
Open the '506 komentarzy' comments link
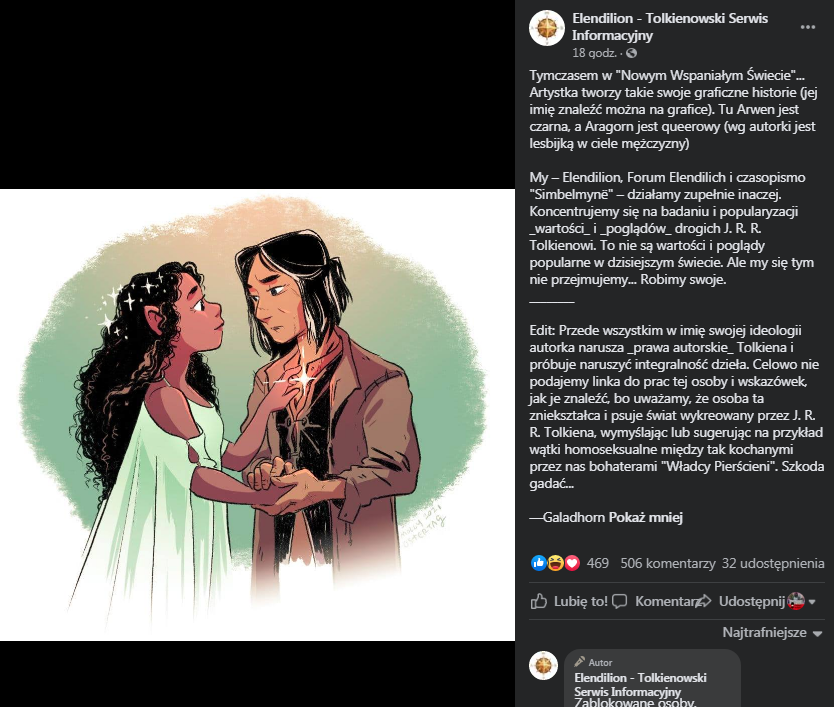[x=668, y=563]
